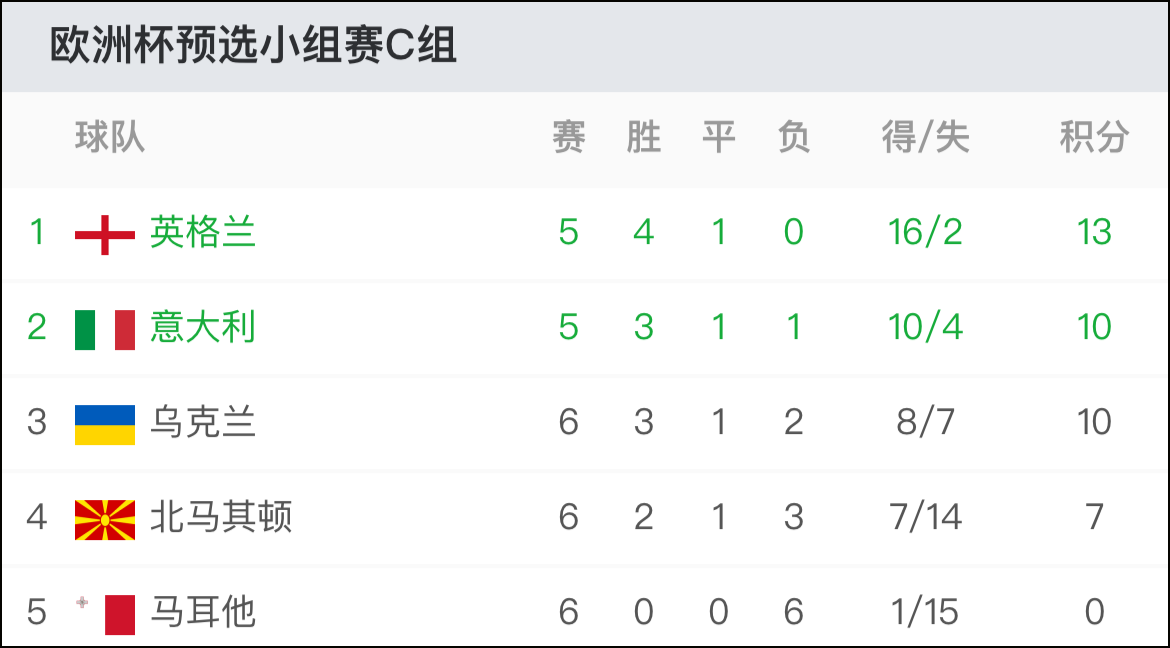Open the 北马其顿 team link
This screenshot has height=648, width=1170.
click(221, 517)
